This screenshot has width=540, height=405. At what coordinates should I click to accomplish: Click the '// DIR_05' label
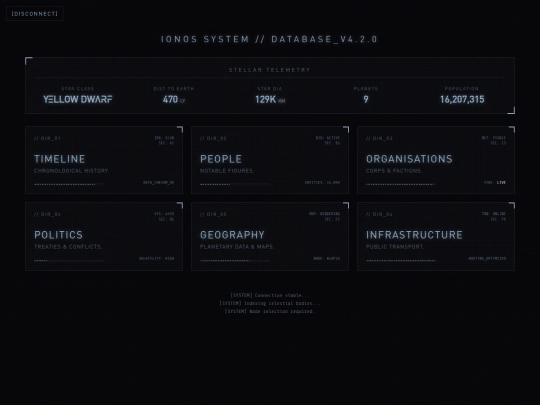point(213,215)
